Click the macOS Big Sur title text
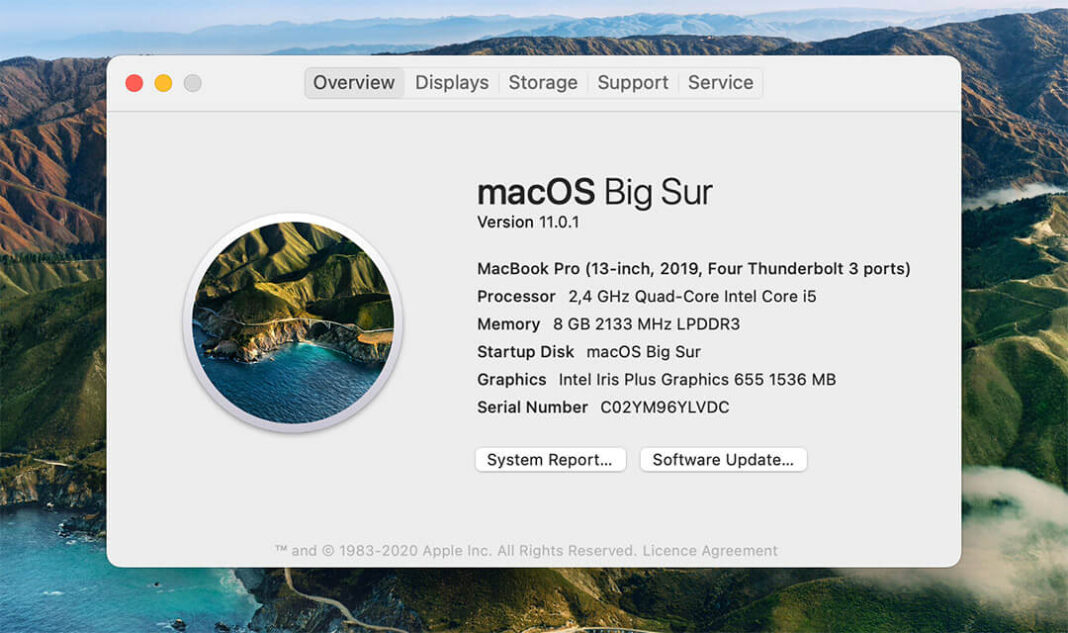Viewport: 1068px width, 633px height. [596, 191]
